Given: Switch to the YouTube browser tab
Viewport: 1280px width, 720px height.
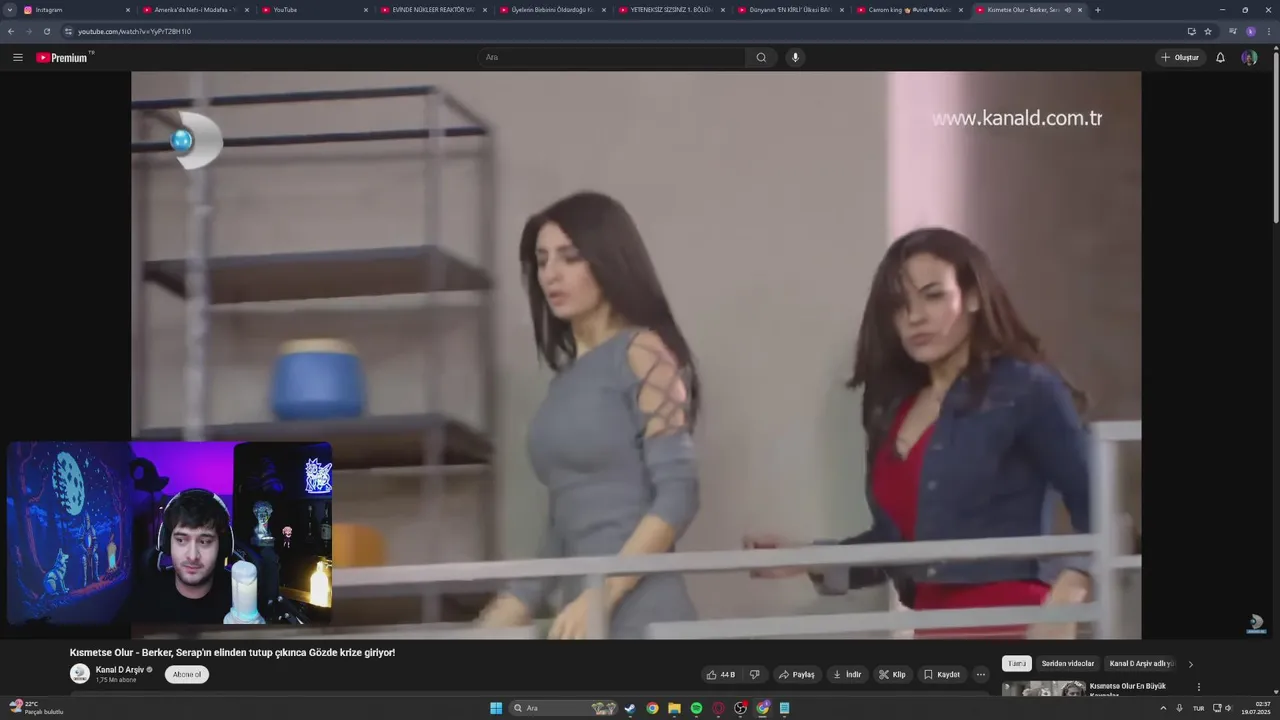Looking at the screenshot, I should (314, 10).
